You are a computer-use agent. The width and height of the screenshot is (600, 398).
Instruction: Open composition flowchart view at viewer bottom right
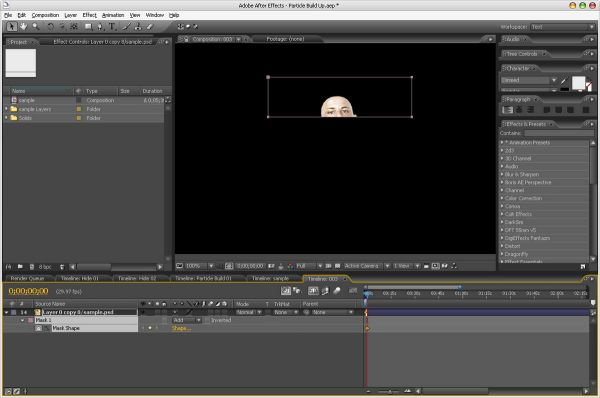tap(454, 266)
